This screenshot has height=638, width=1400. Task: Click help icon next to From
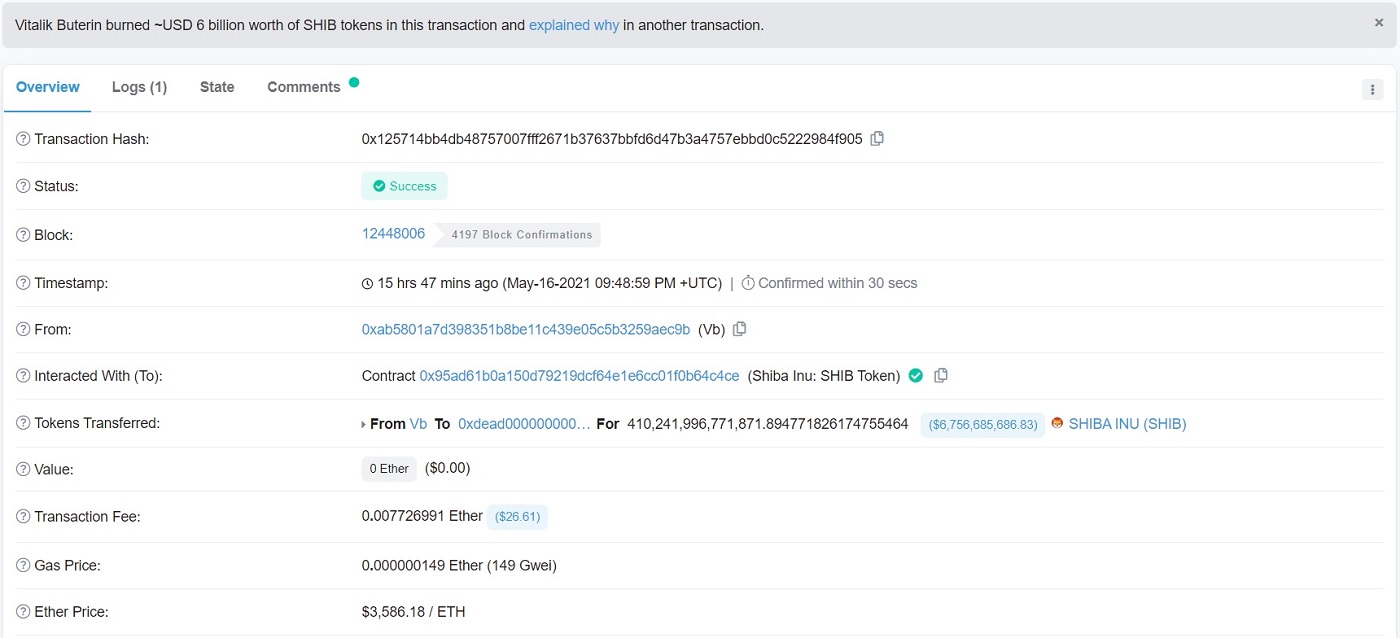tap(23, 329)
